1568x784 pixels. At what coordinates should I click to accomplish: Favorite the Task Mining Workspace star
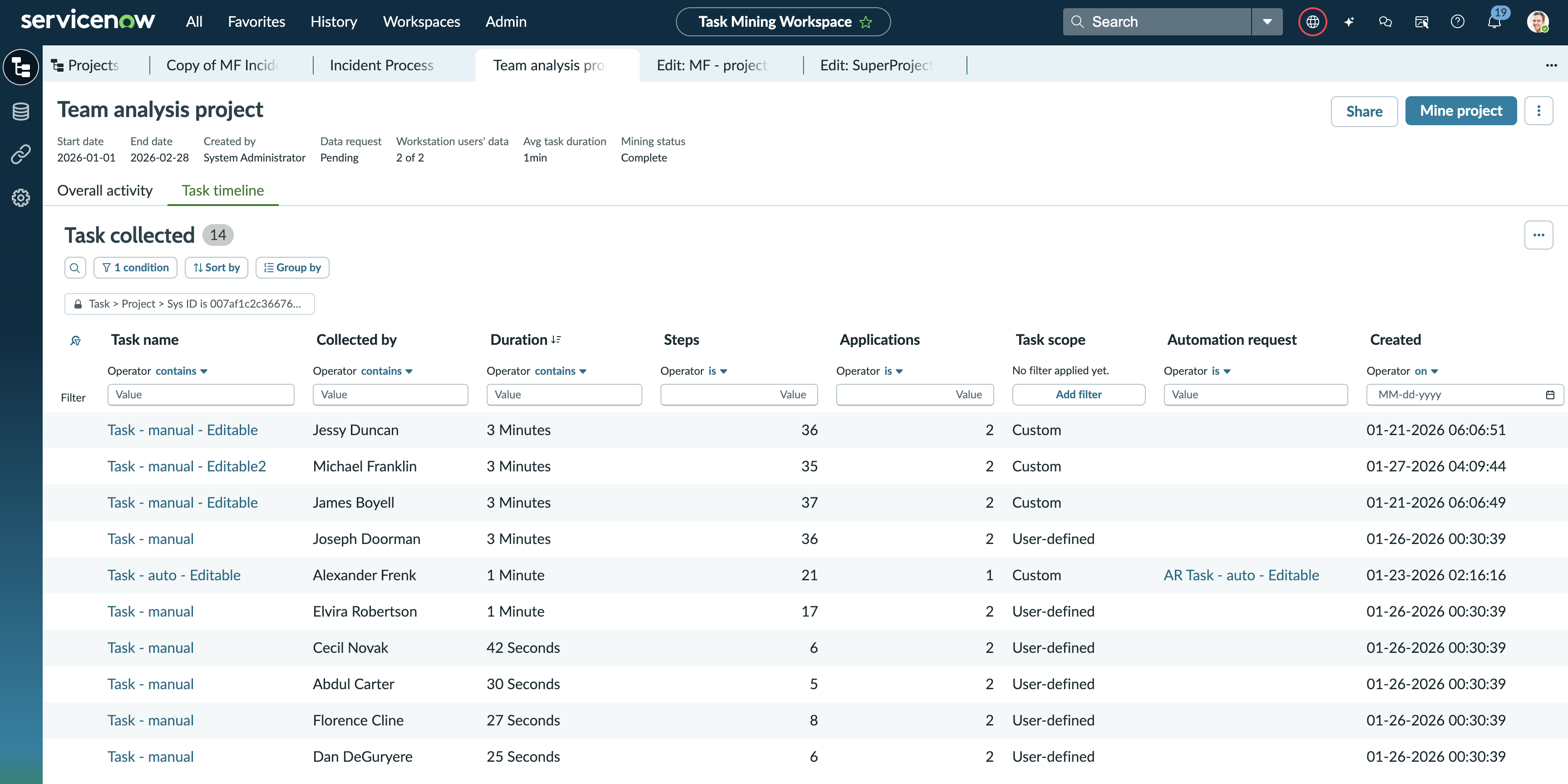point(866,22)
